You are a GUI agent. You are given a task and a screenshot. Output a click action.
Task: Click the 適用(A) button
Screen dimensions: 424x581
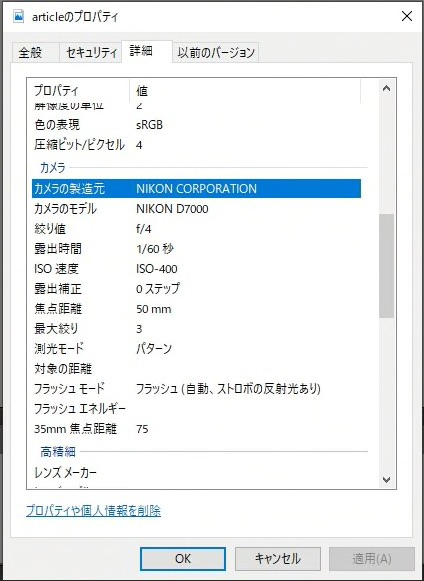click(x=372, y=558)
